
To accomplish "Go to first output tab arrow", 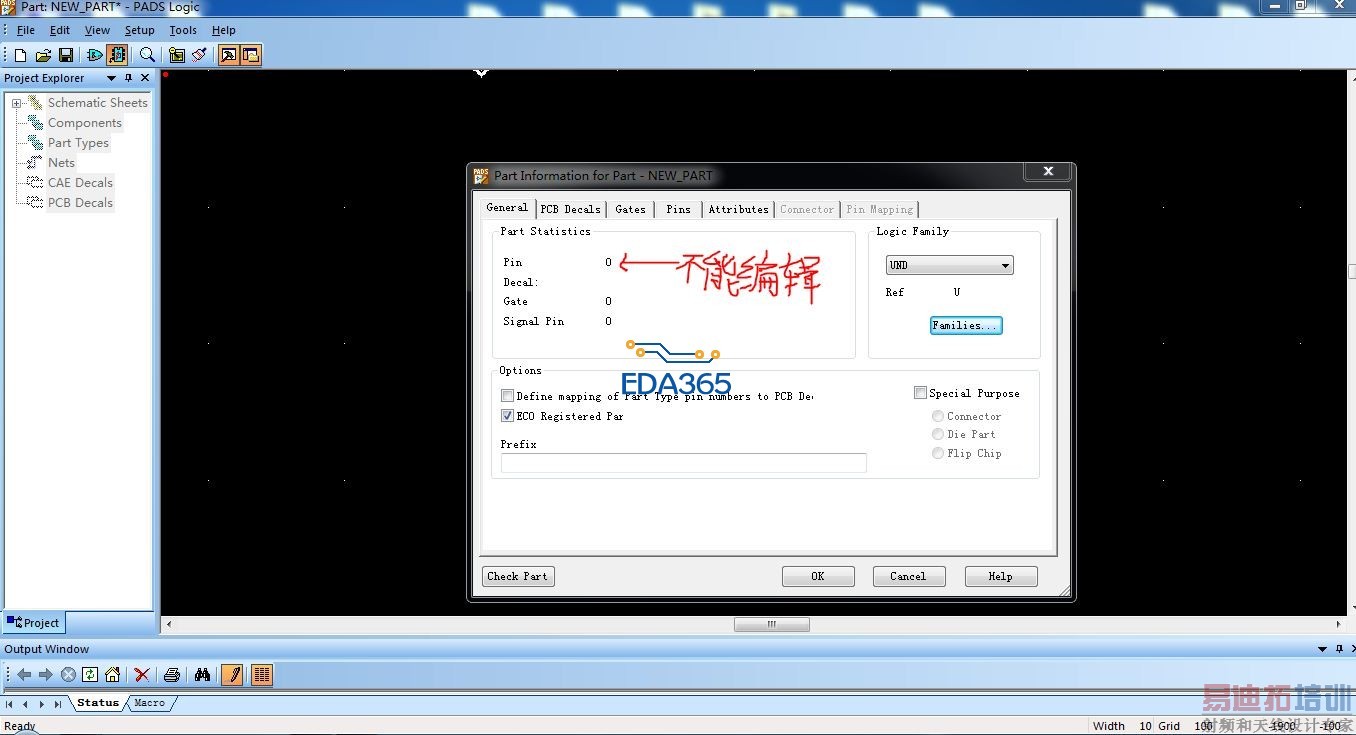I will click(10, 704).
